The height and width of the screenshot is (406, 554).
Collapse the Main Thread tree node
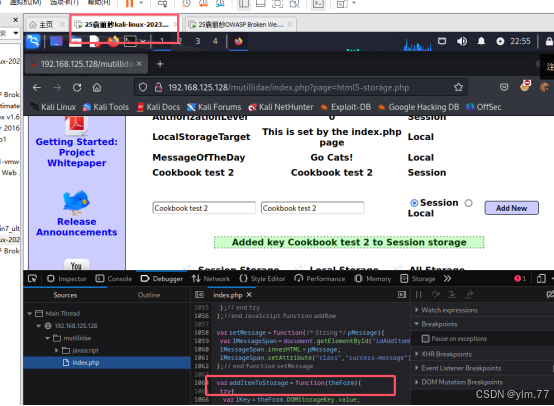pyautogui.click(x=30, y=313)
